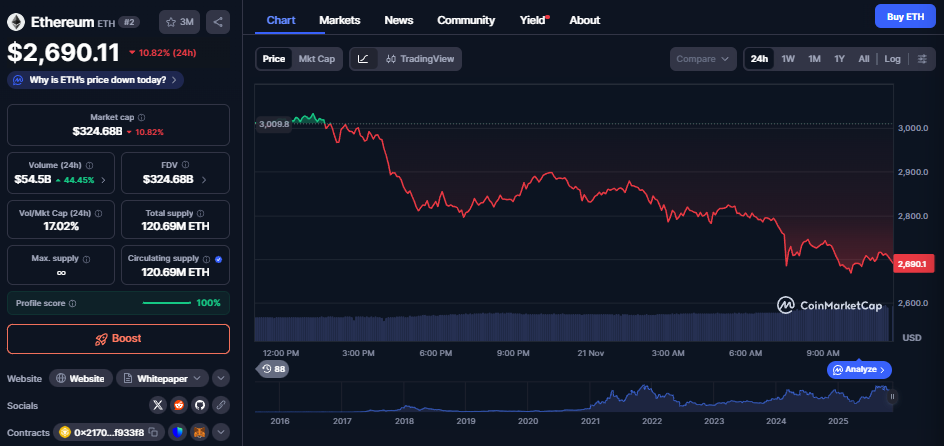Click info icon beside Max. supply
Screen dimensions: 944x446
[x=86, y=259]
